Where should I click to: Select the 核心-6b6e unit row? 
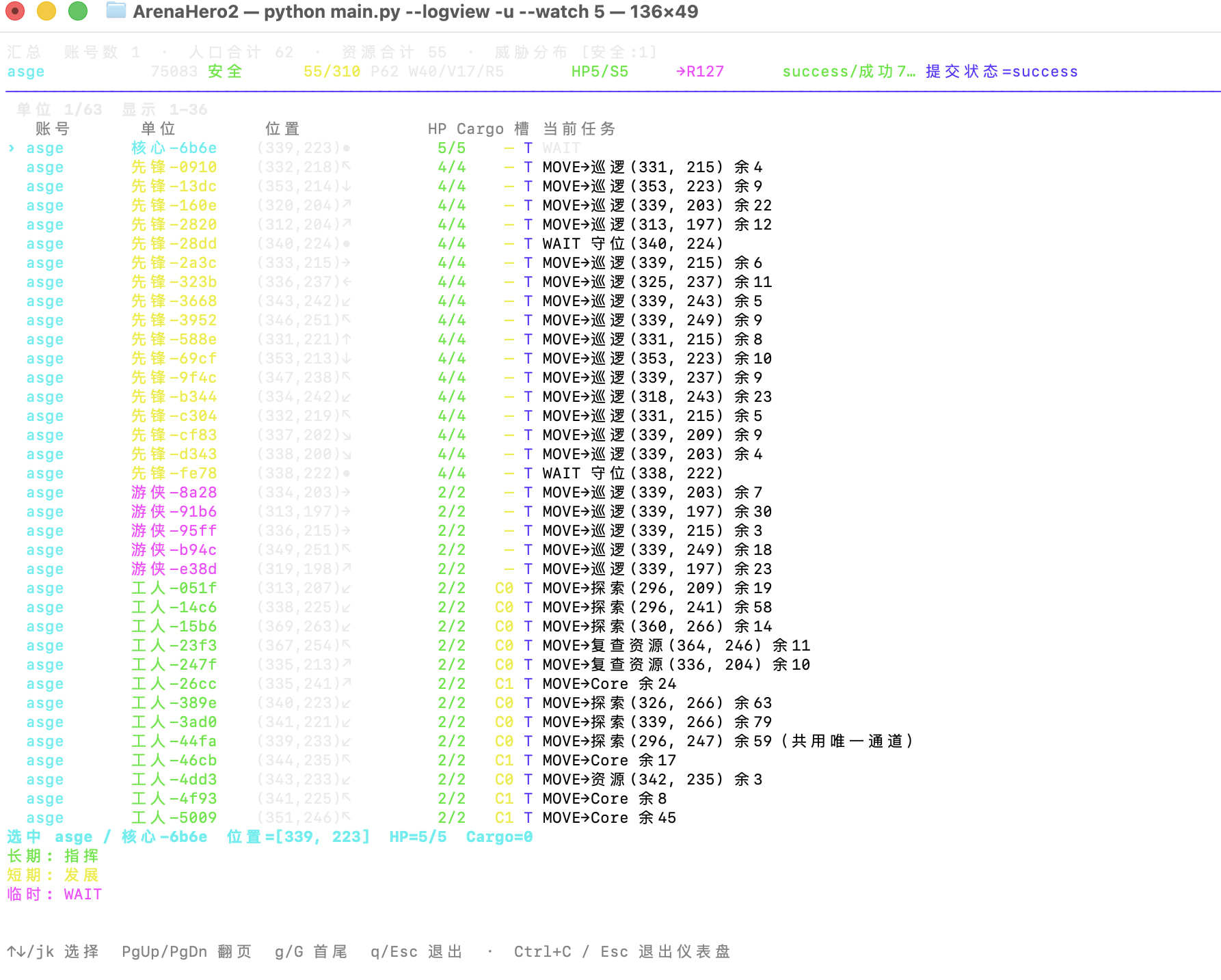click(294, 148)
